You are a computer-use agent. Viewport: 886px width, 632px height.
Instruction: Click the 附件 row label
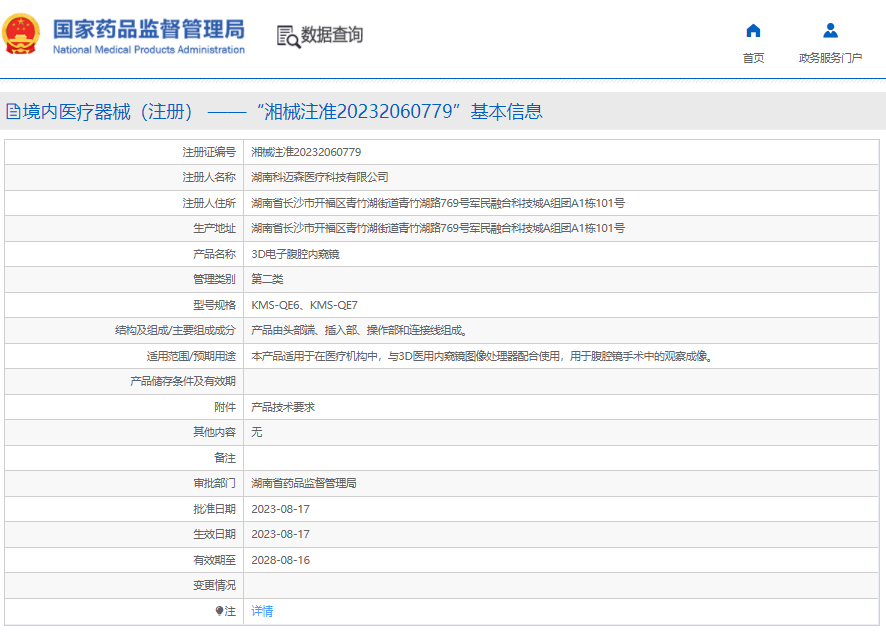[225, 407]
